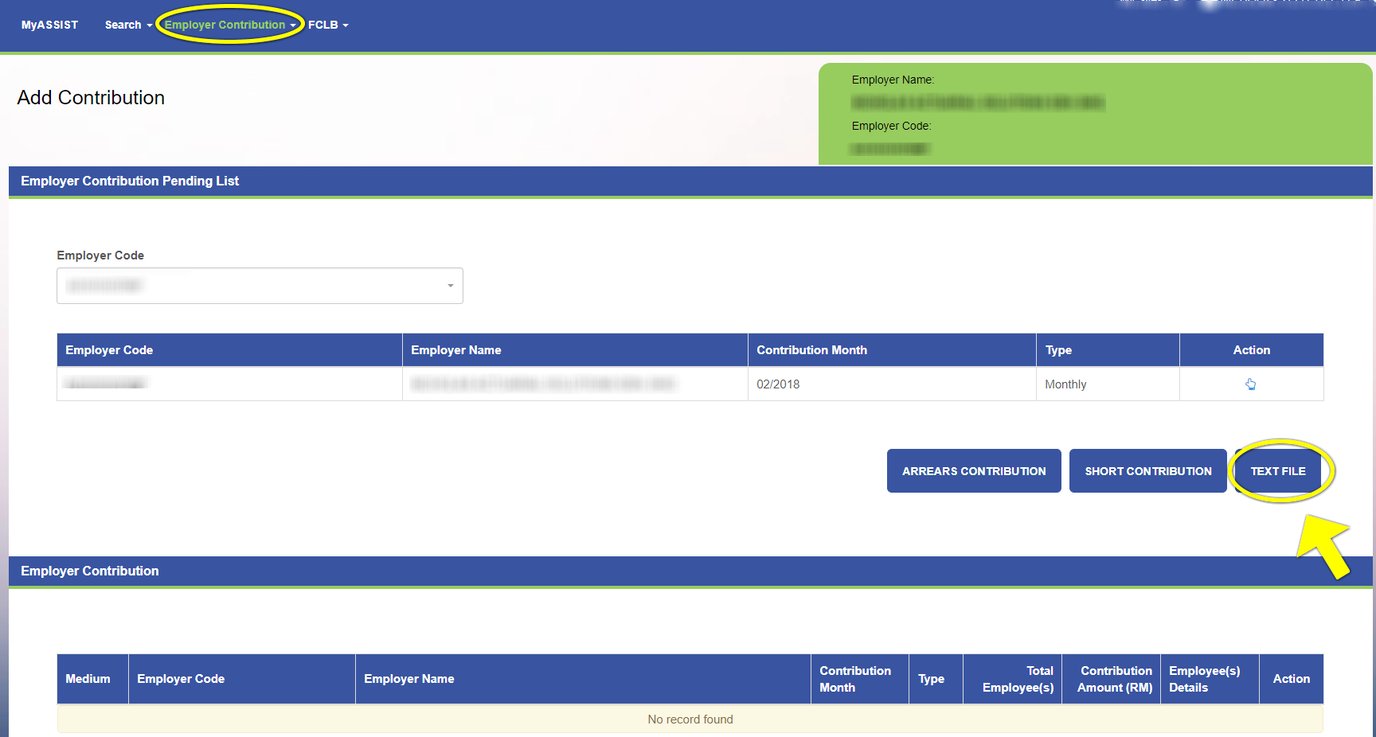Click the Medium column header in Employer Contribution table
Screen dimensions: 1376x737
tap(90, 678)
